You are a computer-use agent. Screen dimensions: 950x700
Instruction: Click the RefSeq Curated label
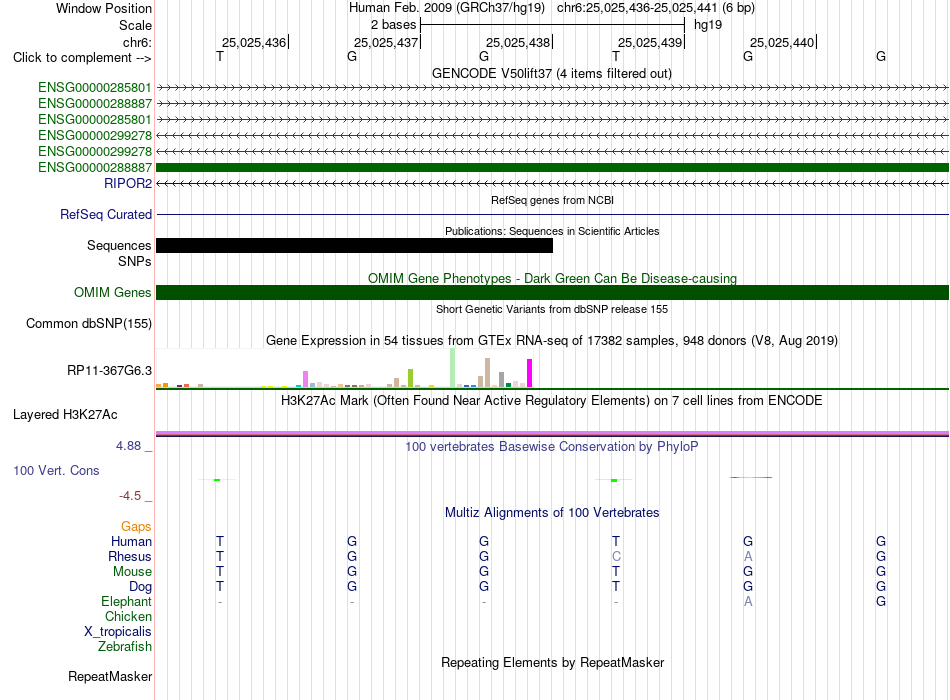point(106,215)
